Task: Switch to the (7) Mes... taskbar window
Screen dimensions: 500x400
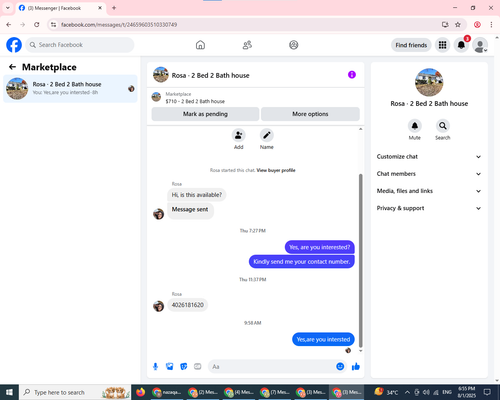Action: tap(275, 392)
